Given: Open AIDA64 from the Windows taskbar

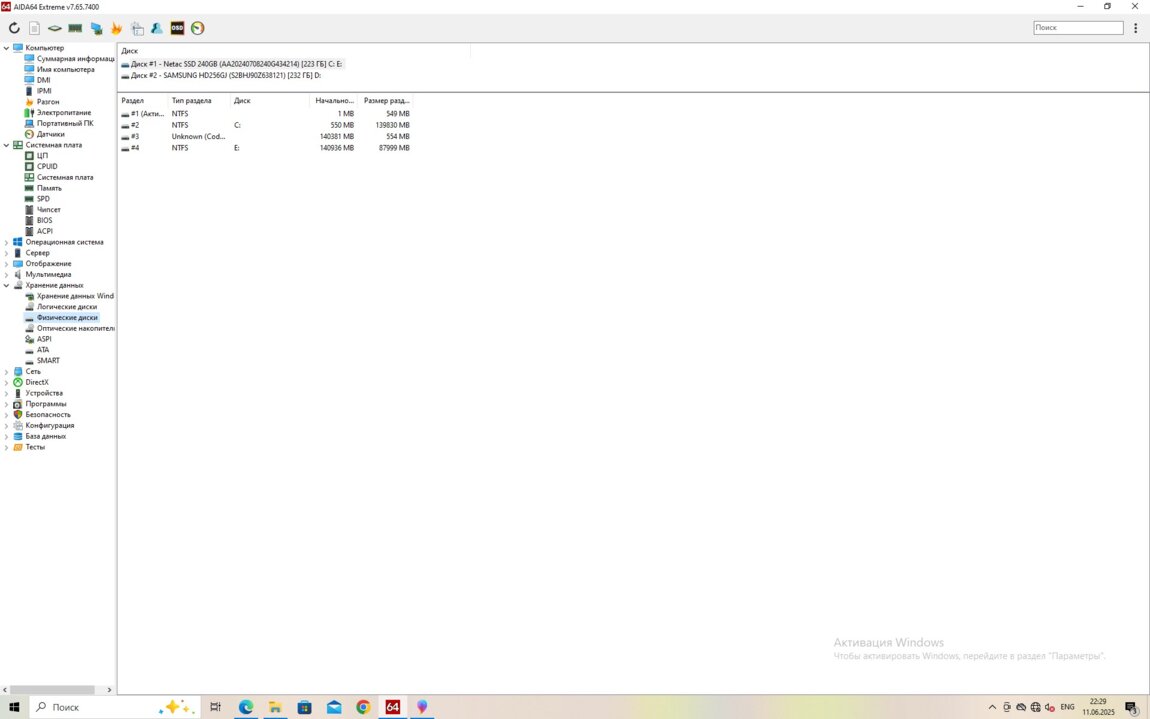Looking at the screenshot, I should [x=393, y=707].
